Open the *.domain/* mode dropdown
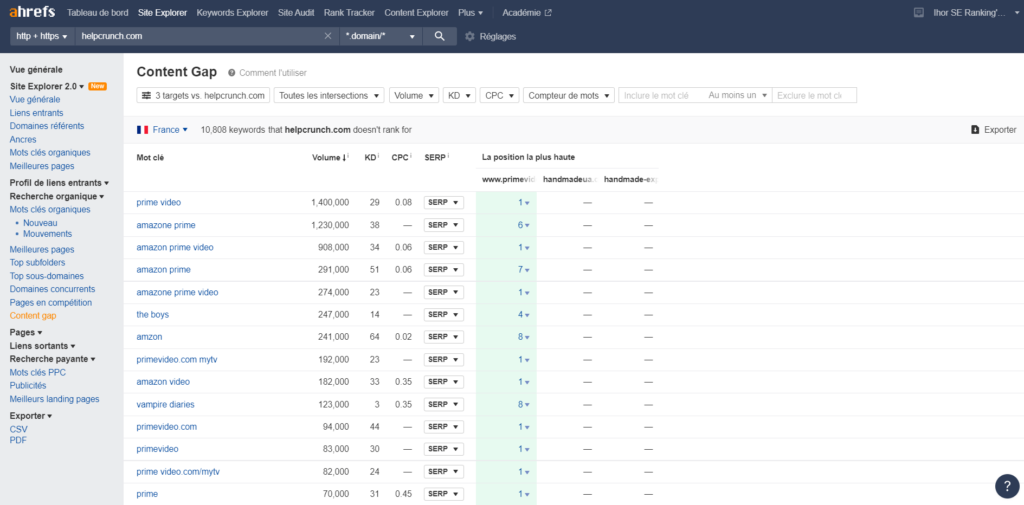1024x505 pixels. (381, 37)
